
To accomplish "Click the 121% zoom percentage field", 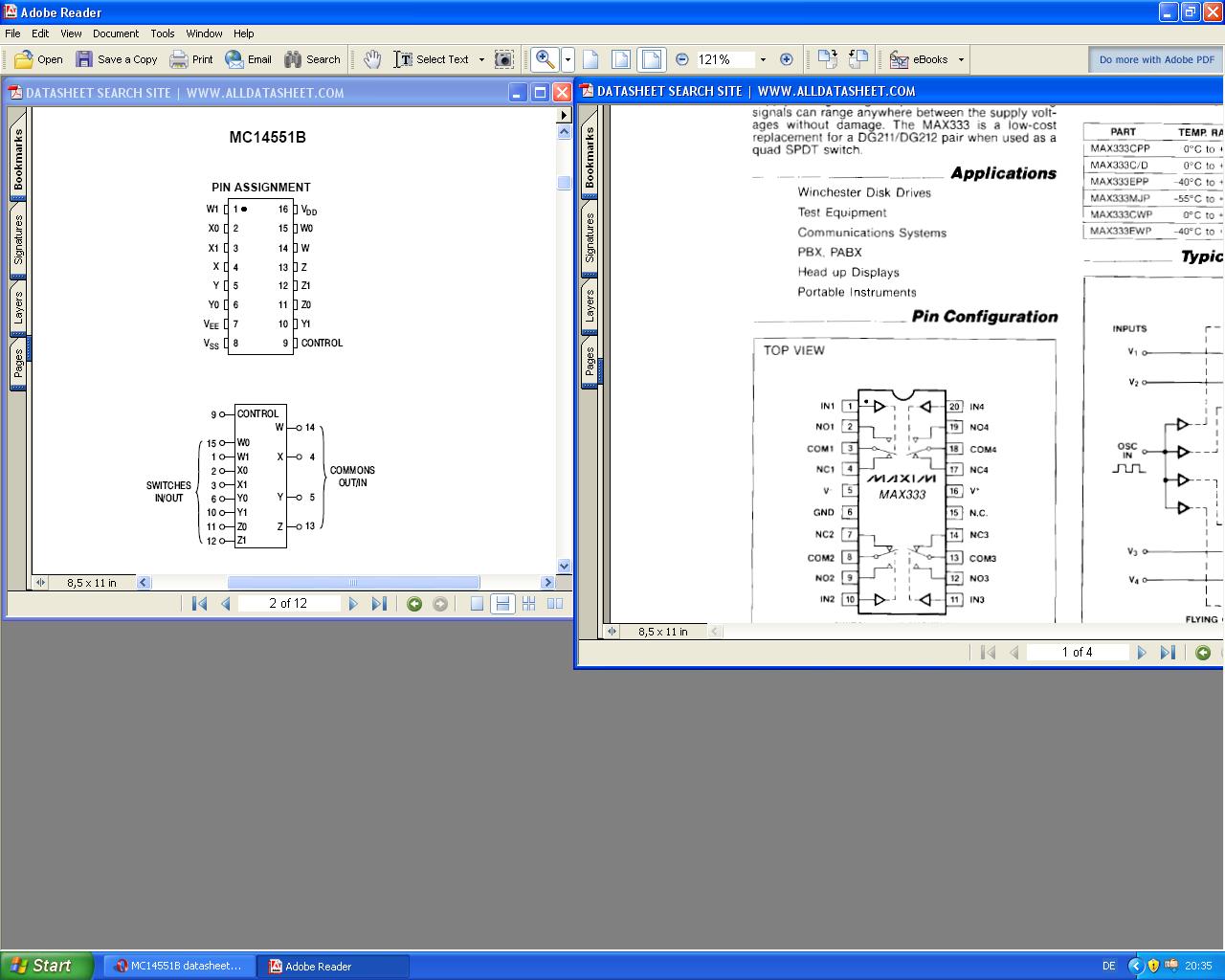I will click(724, 59).
